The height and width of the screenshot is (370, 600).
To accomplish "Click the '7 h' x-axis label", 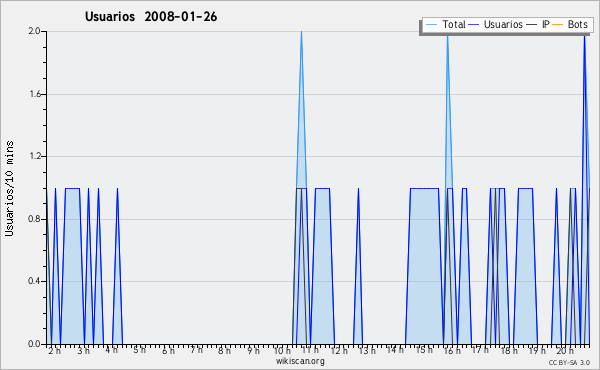I will [196, 350].
